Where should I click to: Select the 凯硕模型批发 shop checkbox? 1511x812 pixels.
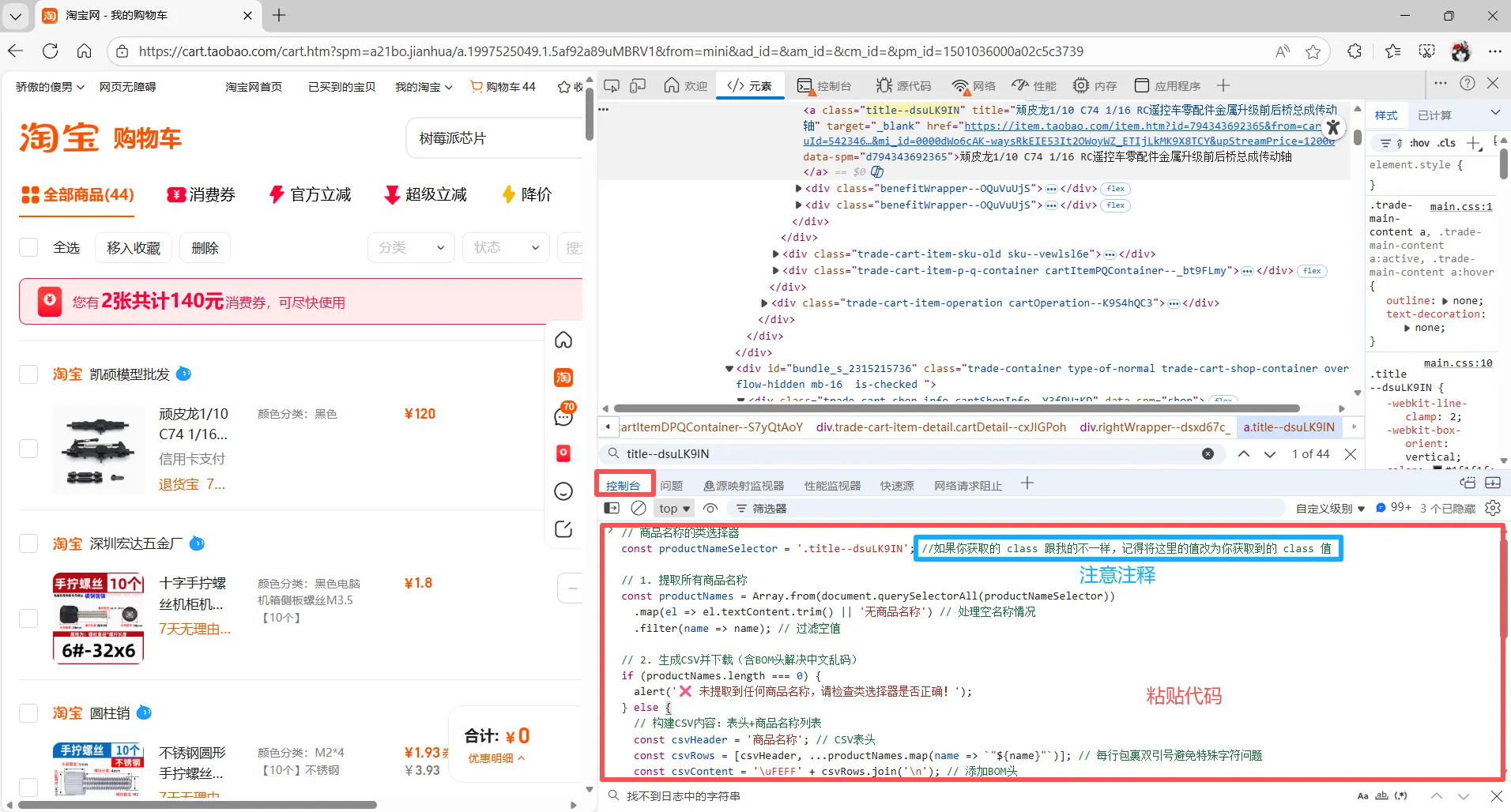(x=28, y=374)
